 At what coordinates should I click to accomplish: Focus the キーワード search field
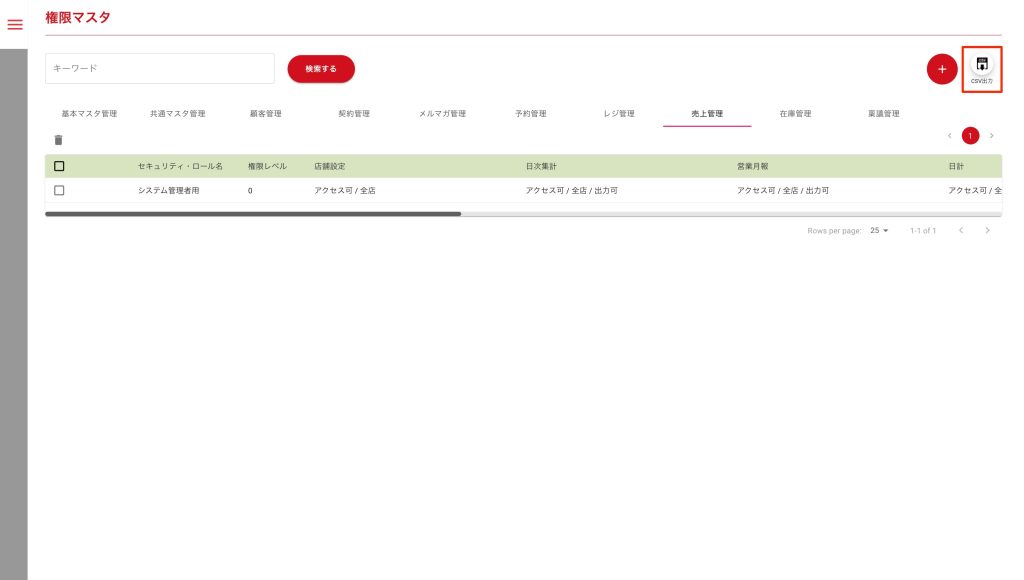tap(160, 69)
